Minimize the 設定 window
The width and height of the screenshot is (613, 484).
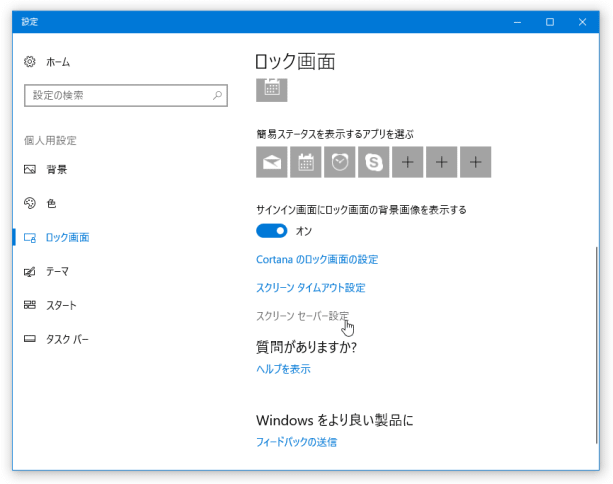tap(517, 22)
